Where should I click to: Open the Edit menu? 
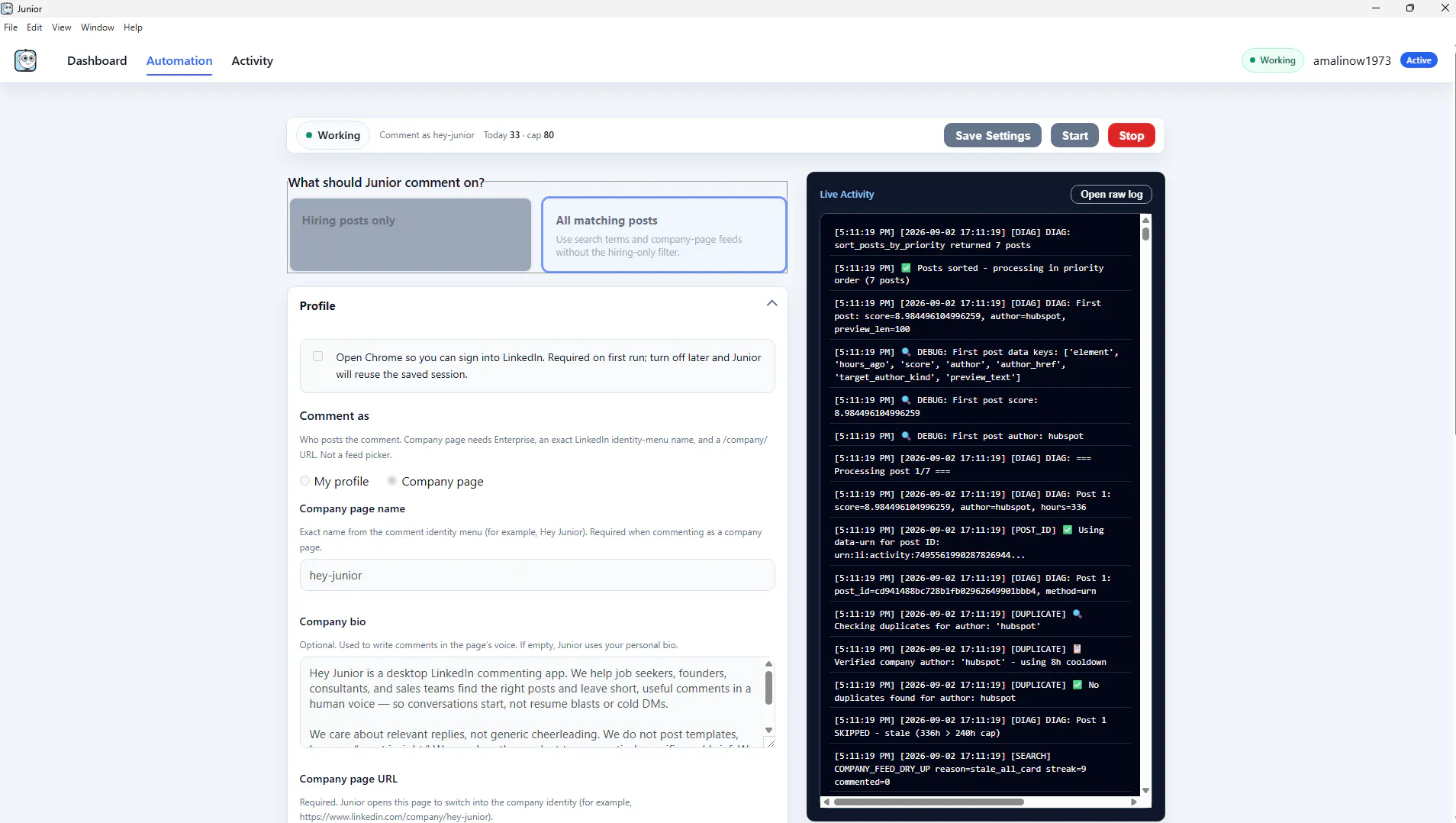[x=34, y=27]
